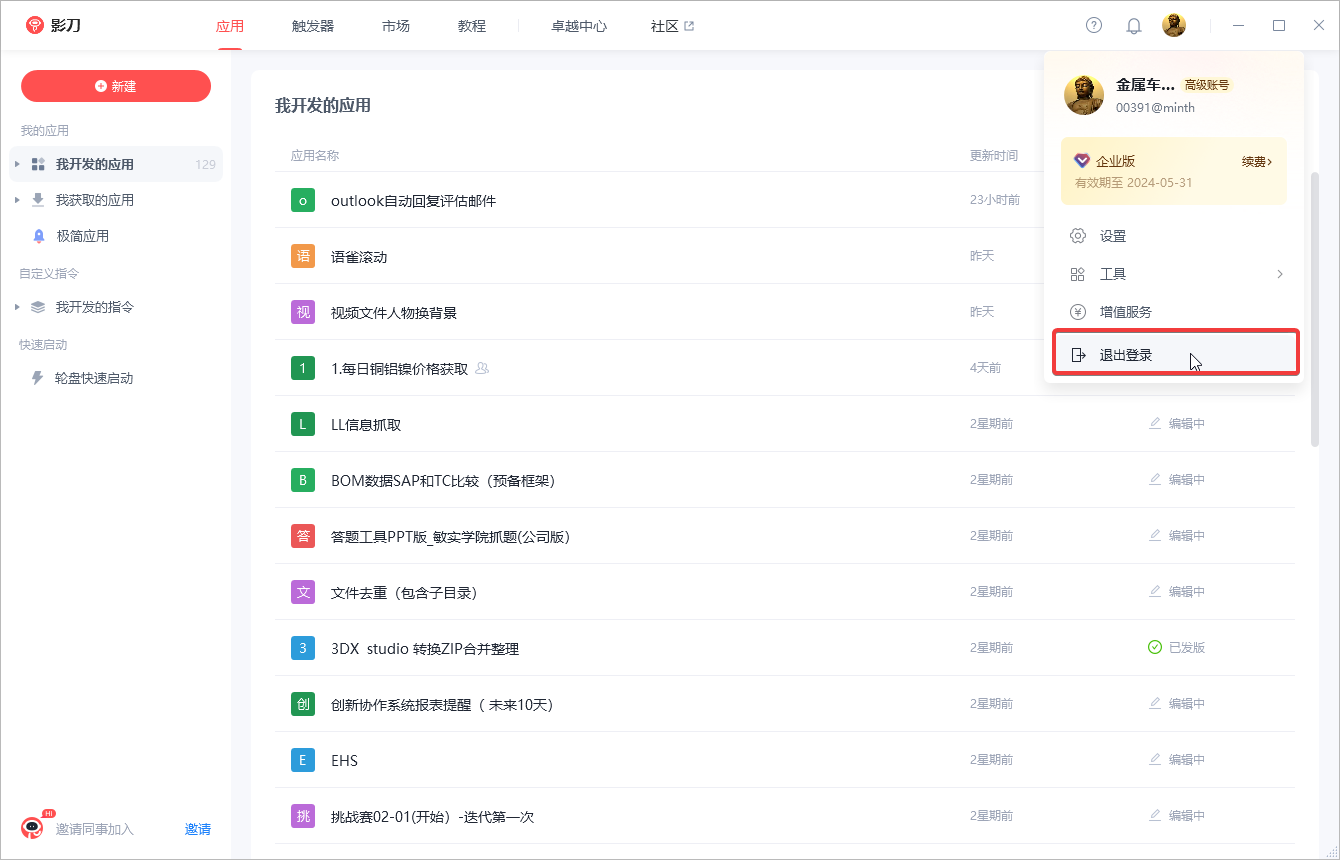Click the 邀请 link at bottom left
The height and width of the screenshot is (860, 1340).
point(198,829)
